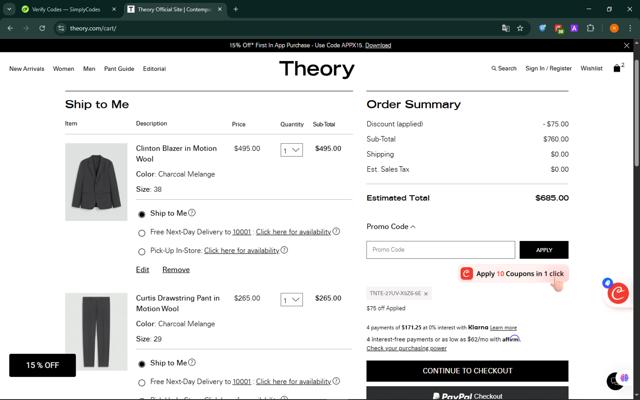Select Pick-Up In-Store for Clinton Blazer

point(142,251)
